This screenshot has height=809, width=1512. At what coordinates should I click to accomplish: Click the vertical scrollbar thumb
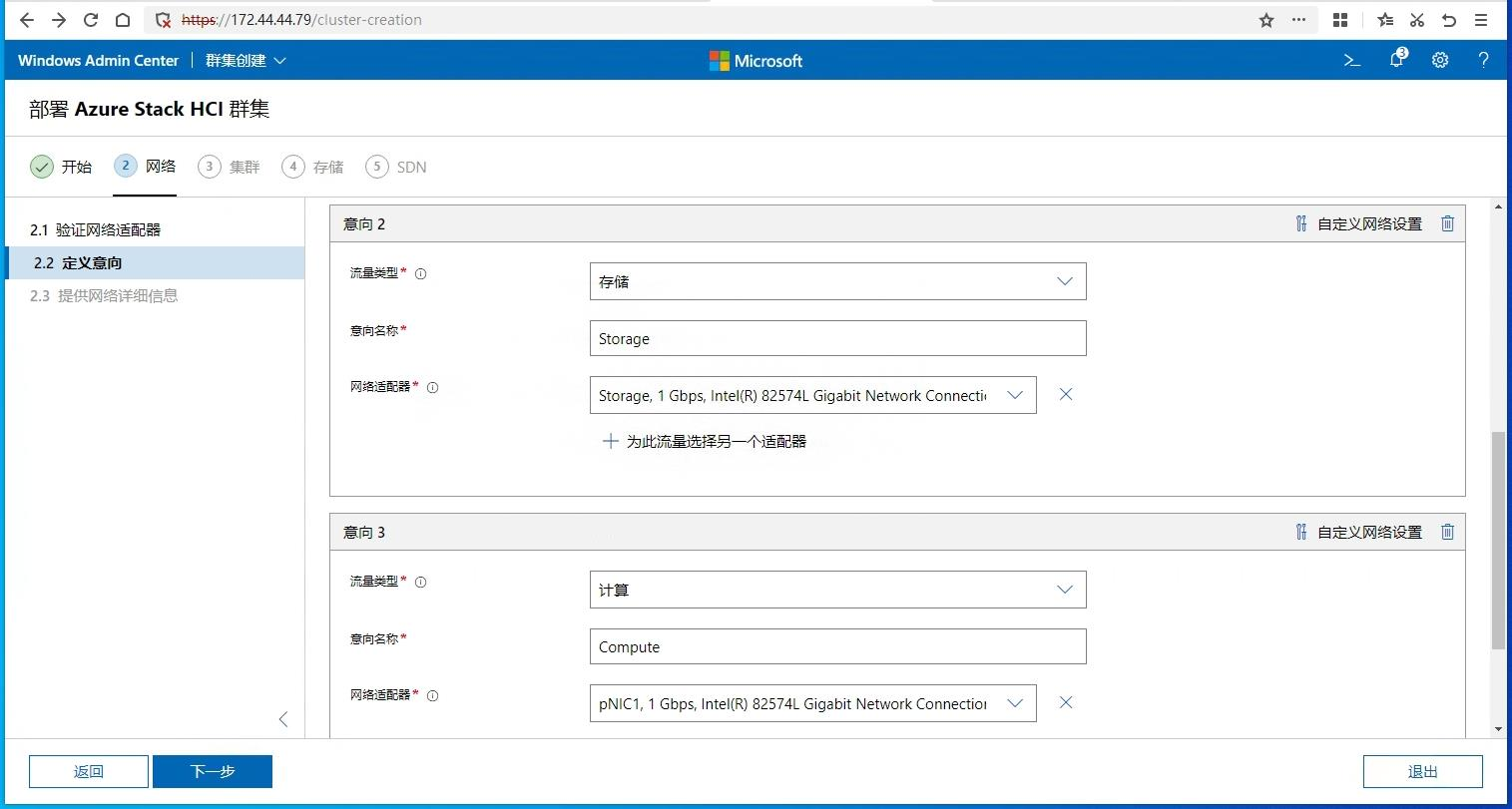tap(1498, 542)
